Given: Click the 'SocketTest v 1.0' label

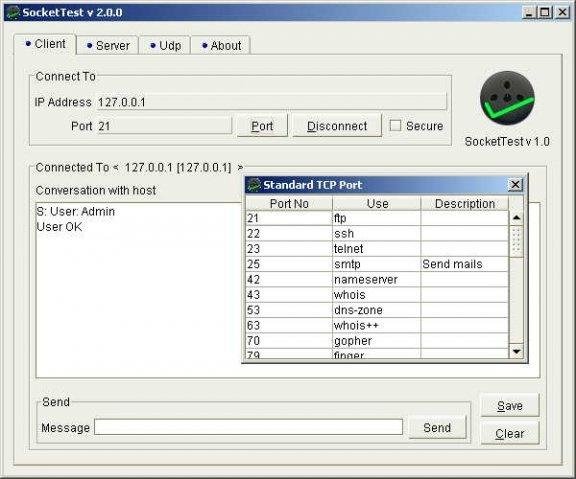Looking at the screenshot, I should pos(507,141).
